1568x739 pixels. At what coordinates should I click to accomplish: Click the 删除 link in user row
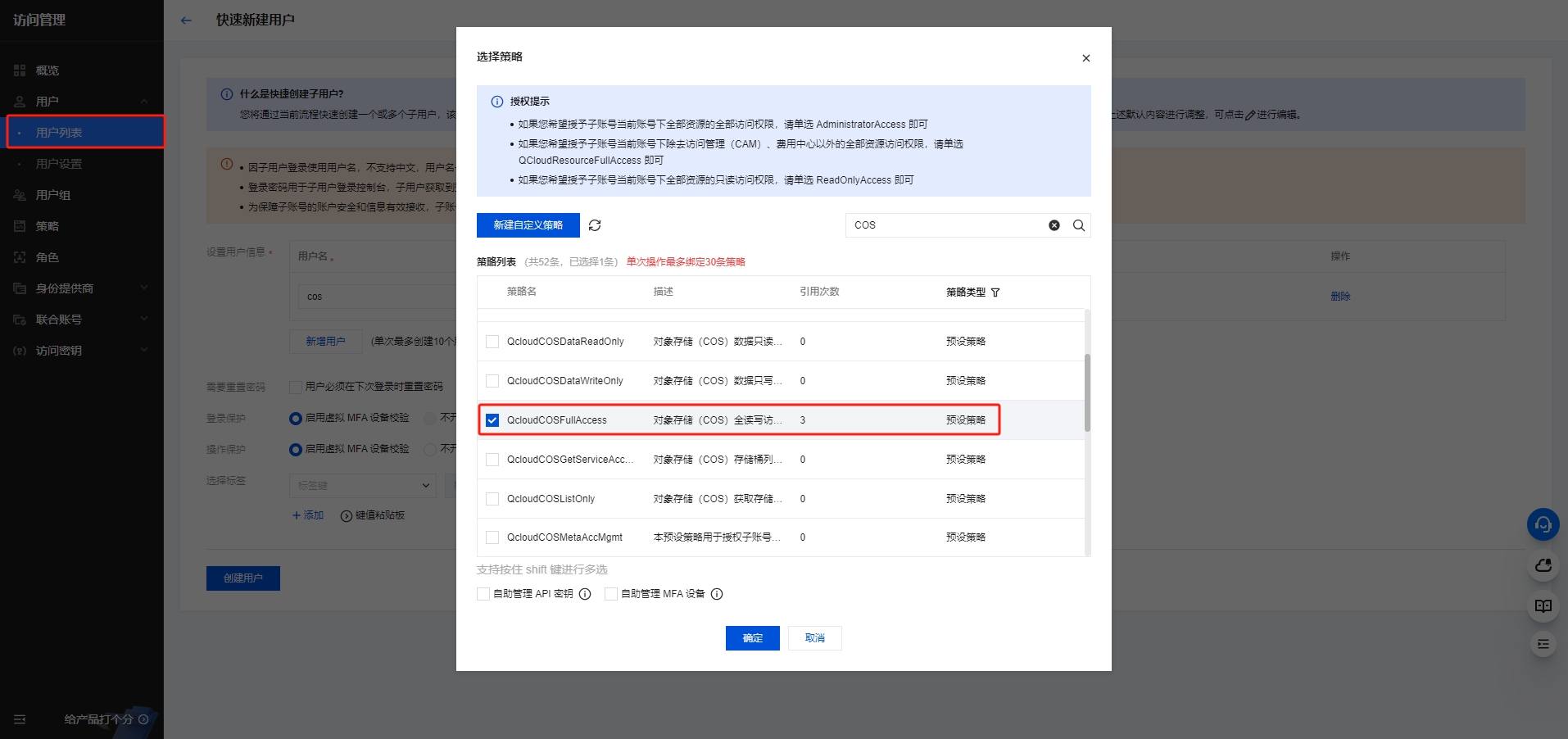1340,297
